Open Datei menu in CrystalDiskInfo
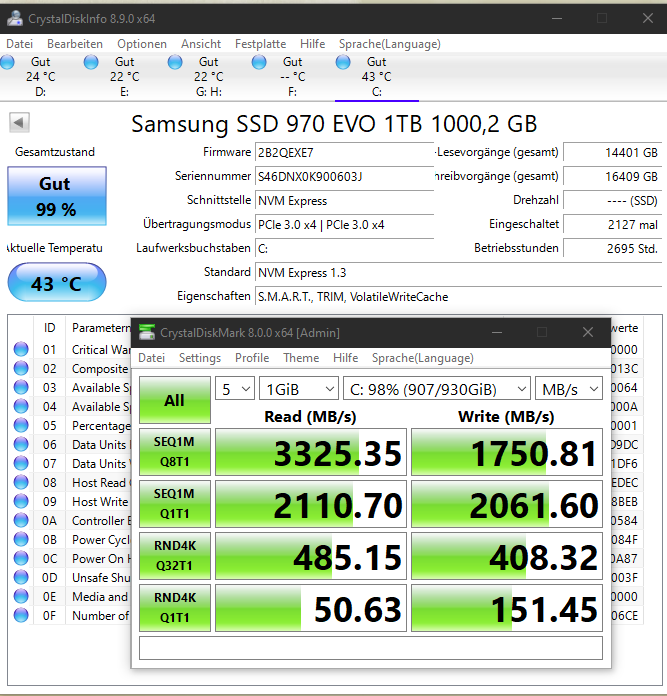This screenshot has height=696, width=667. click(x=20, y=44)
